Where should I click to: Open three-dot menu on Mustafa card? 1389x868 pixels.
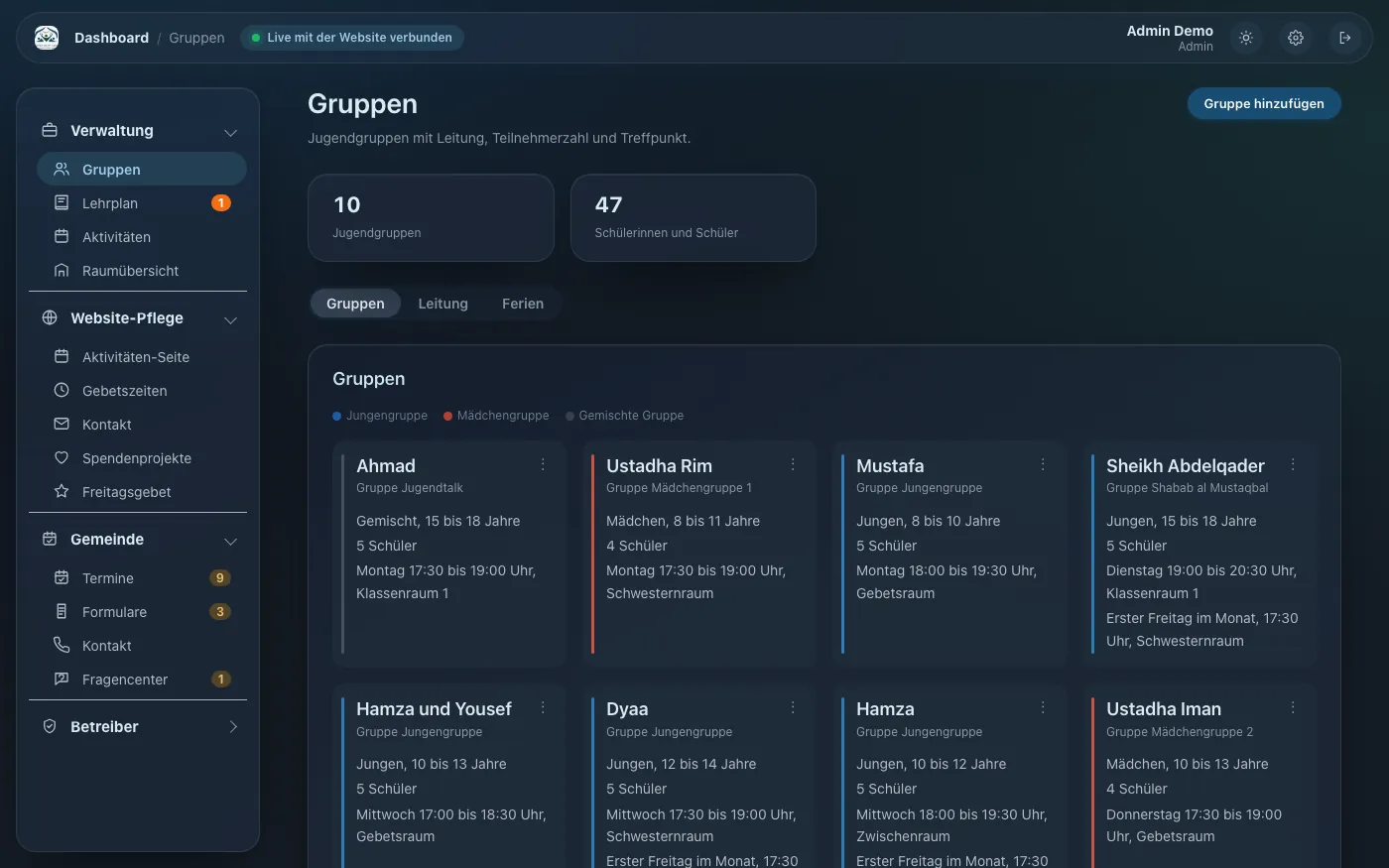tap(1043, 464)
